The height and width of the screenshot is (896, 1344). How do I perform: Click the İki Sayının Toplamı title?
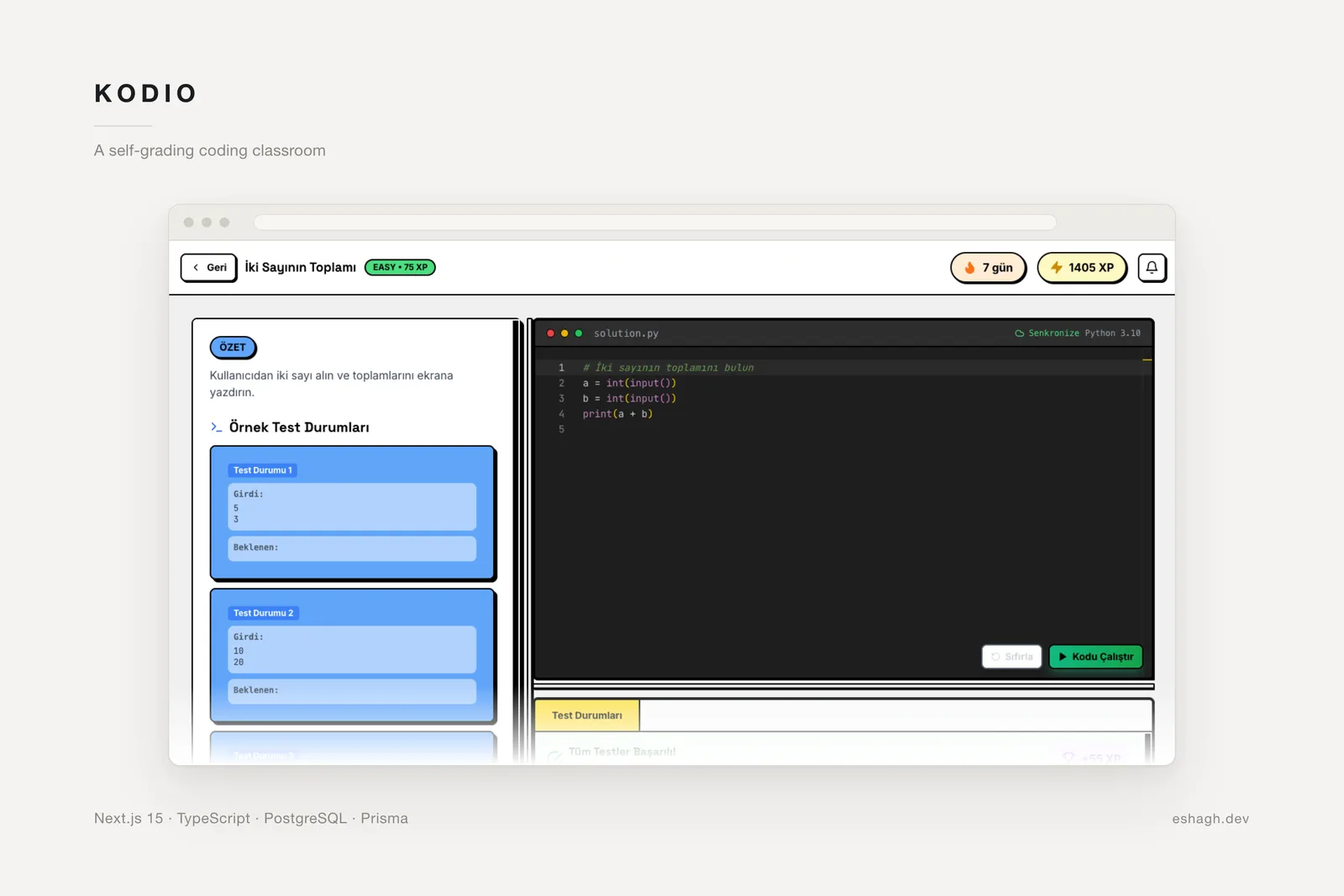[300, 267]
